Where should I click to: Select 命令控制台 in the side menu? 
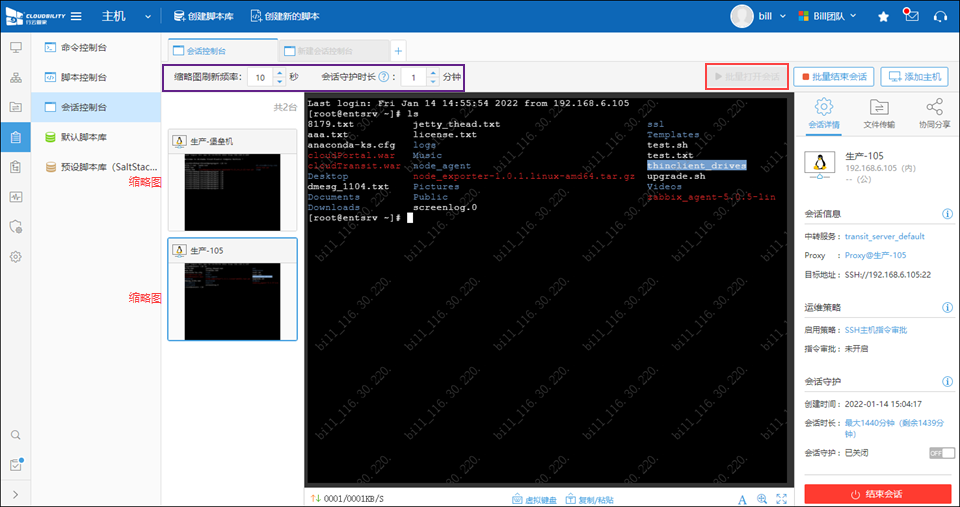(x=84, y=47)
